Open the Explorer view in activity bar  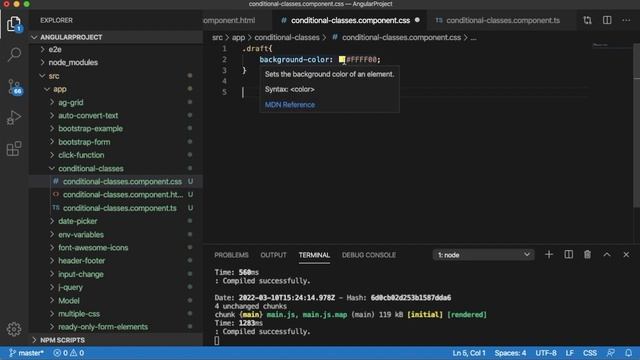tap(14, 24)
